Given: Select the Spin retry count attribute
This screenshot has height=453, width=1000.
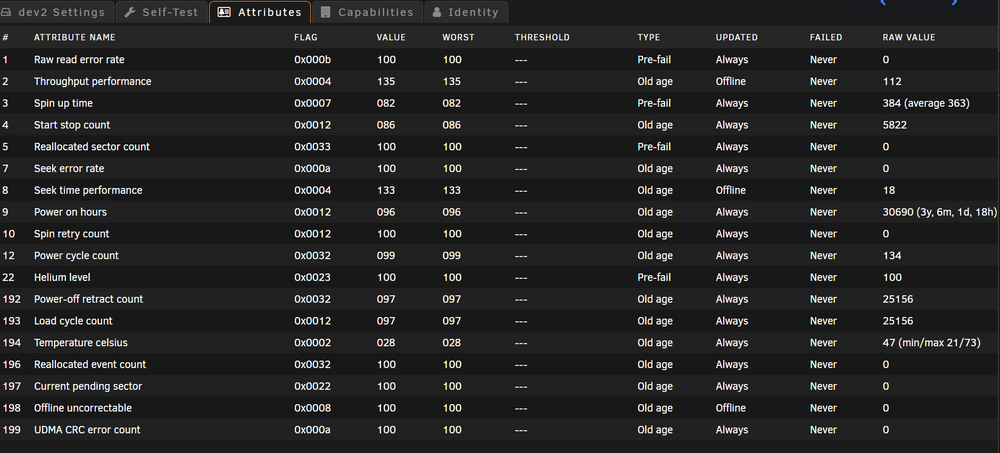Looking at the screenshot, I should click(x=71, y=234).
